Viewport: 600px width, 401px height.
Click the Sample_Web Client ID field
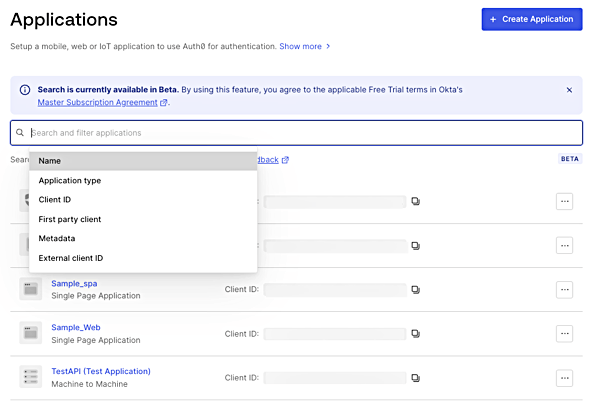(x=335, y=334)
